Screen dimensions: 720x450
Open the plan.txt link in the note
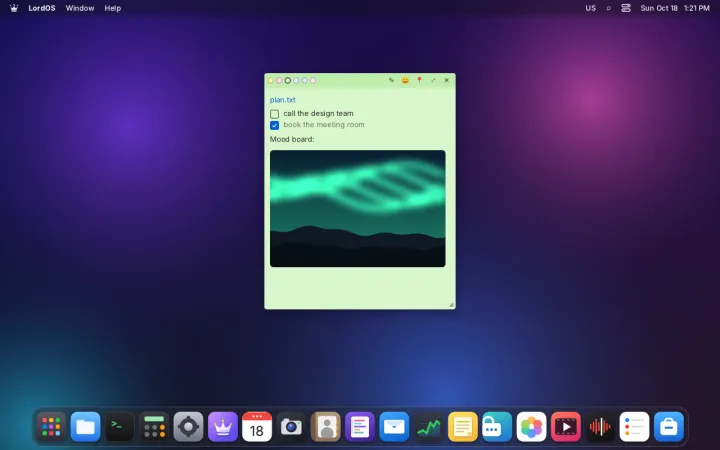coord(282,100)
